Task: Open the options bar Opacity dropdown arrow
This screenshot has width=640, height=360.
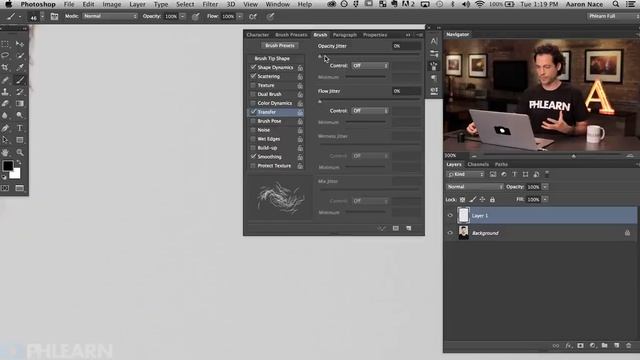Action: pos(182,16)
